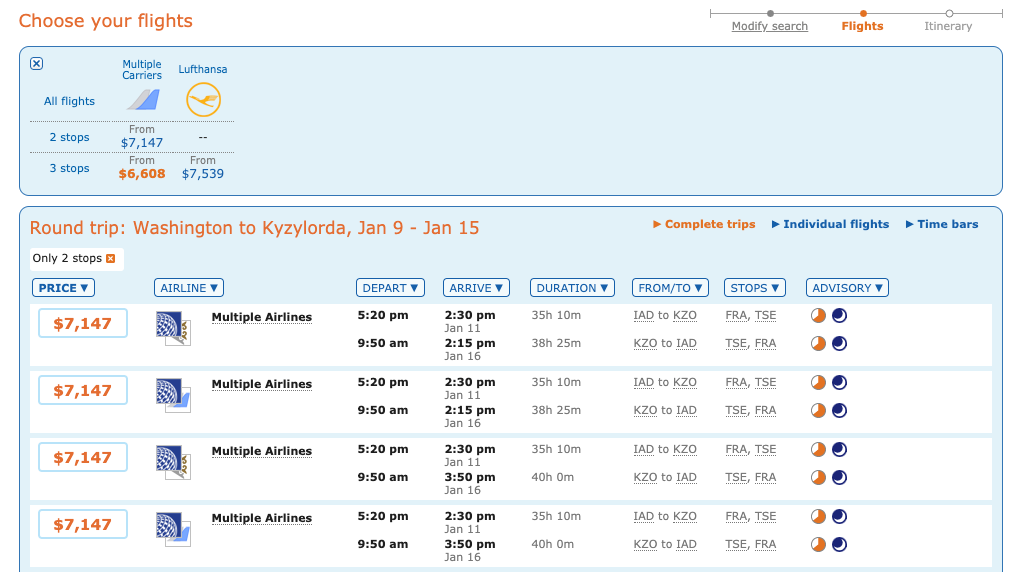Open the ADVISORY sort dropdown
Image resolution: width=1012 pixels, height=572 pixels.
(847, 288)
